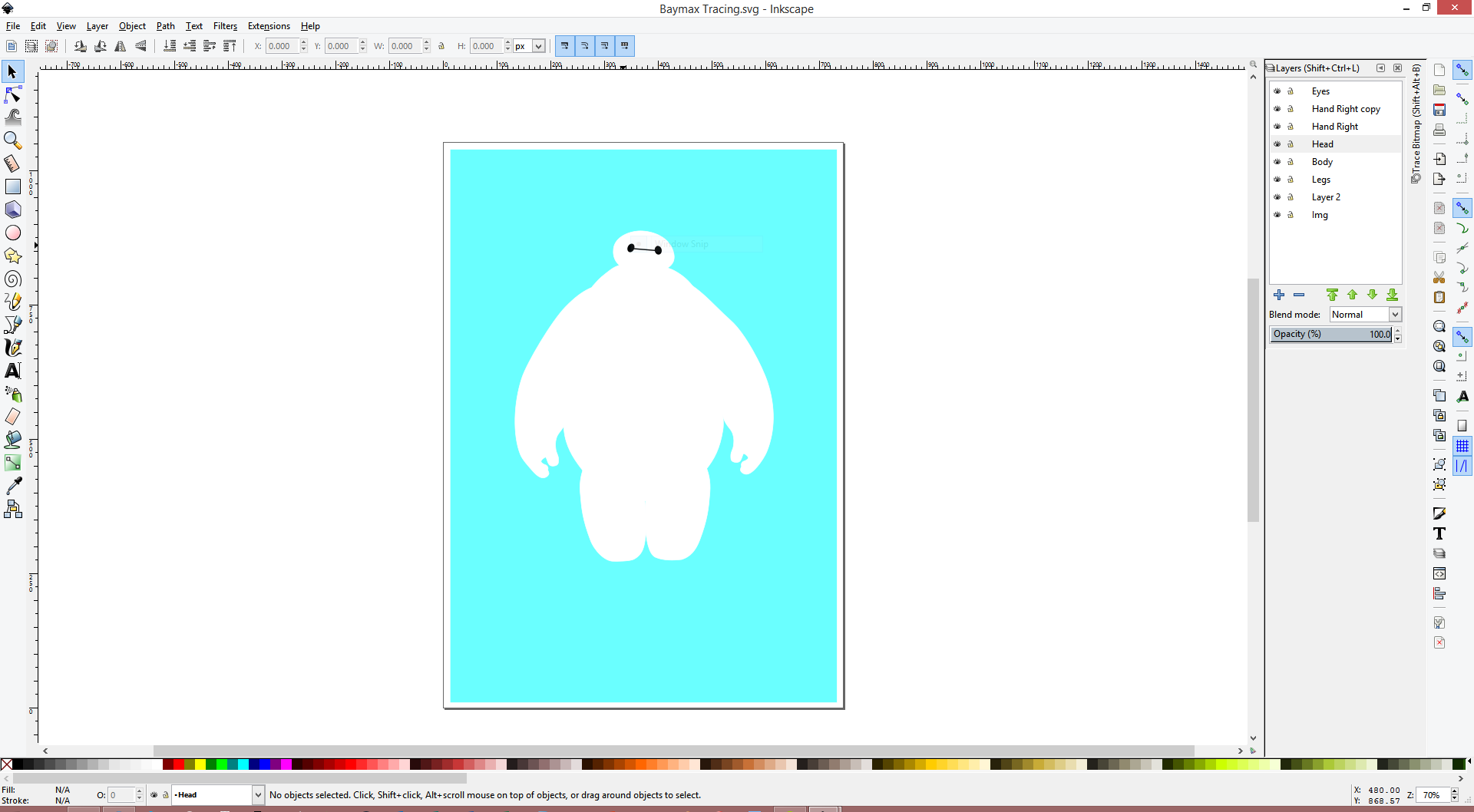Select the Bezier pen tool
The image size is (1474, 812).
click(12, 325)
